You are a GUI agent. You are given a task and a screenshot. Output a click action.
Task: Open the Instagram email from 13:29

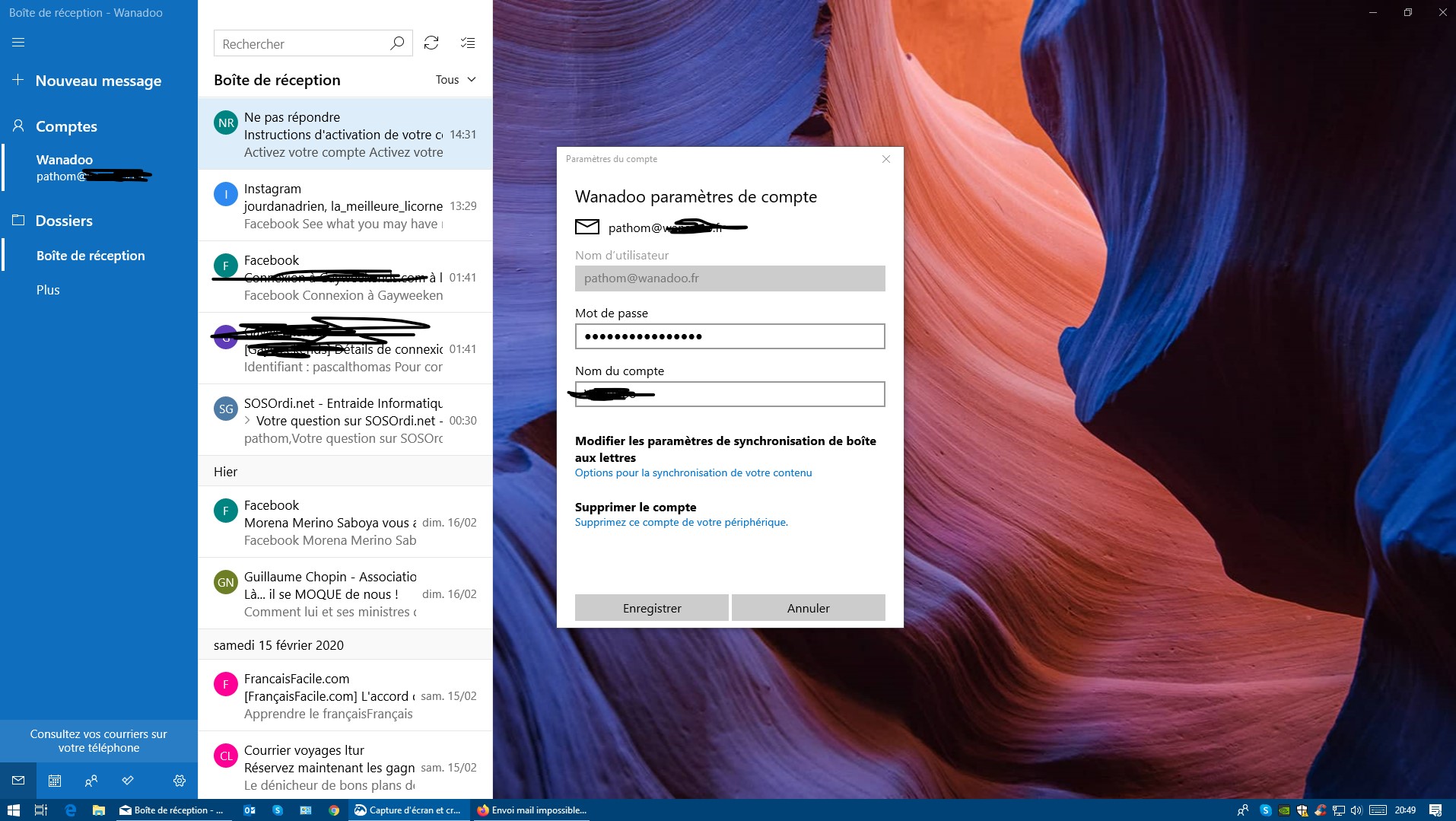pyautogui.click(x=345, y=206)
